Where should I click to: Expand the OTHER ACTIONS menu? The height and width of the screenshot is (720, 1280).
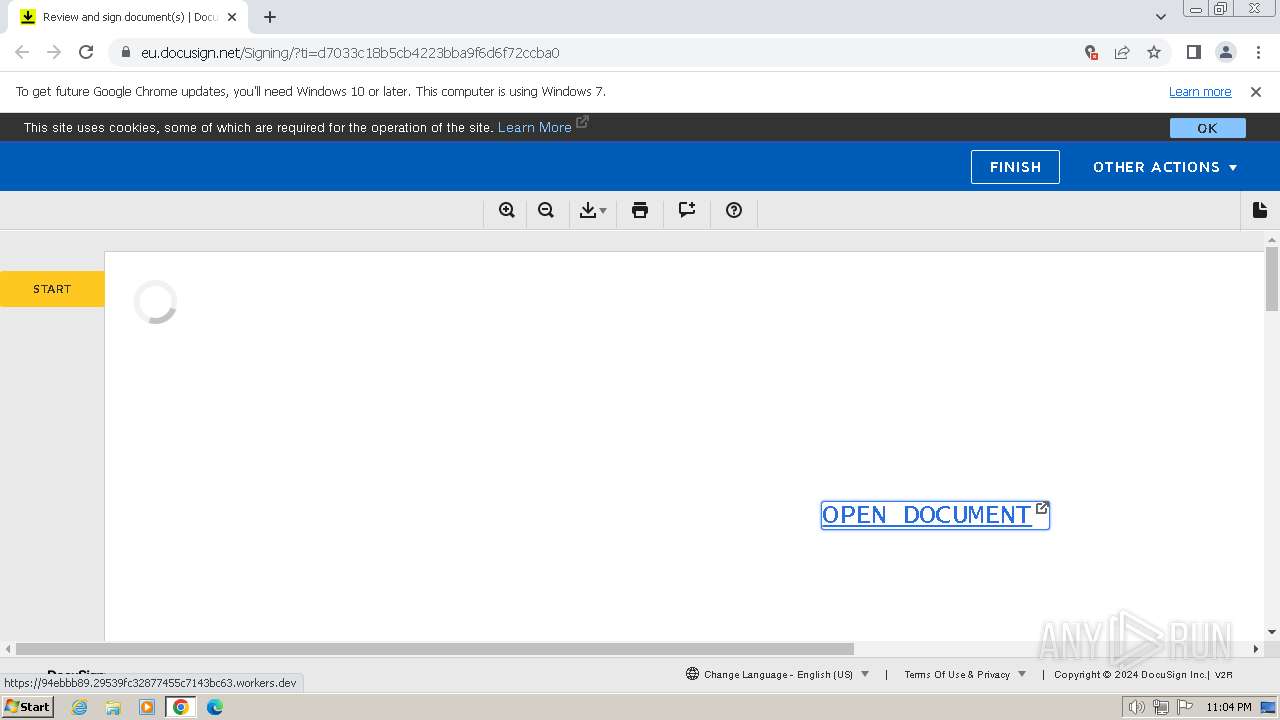(x=1165, y=167)
